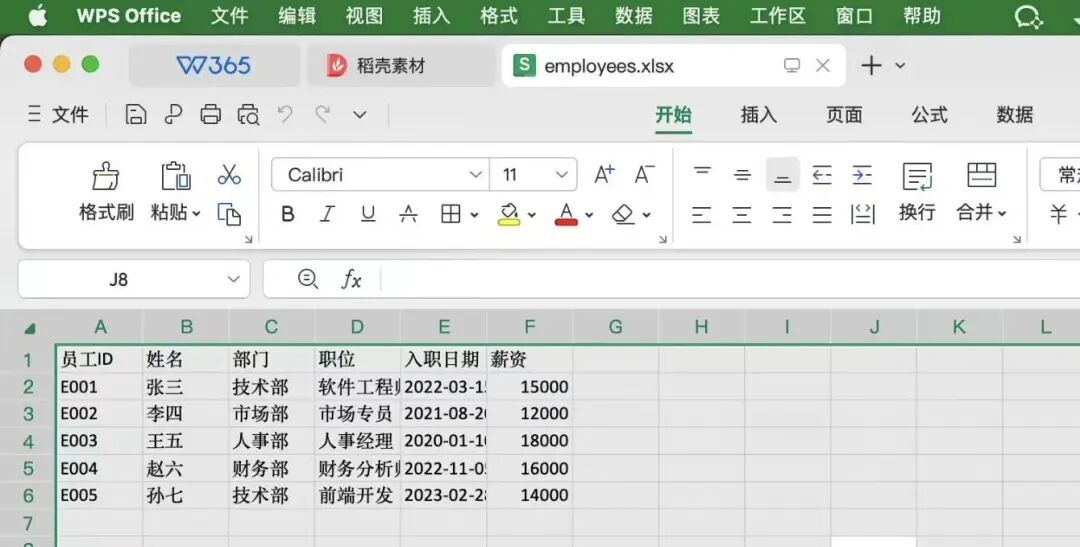The height and width of the screenshot is (547, 1080).
Task: Click the WPS assistant icon in the menu bar
Action: click(x=1029, y=17)
